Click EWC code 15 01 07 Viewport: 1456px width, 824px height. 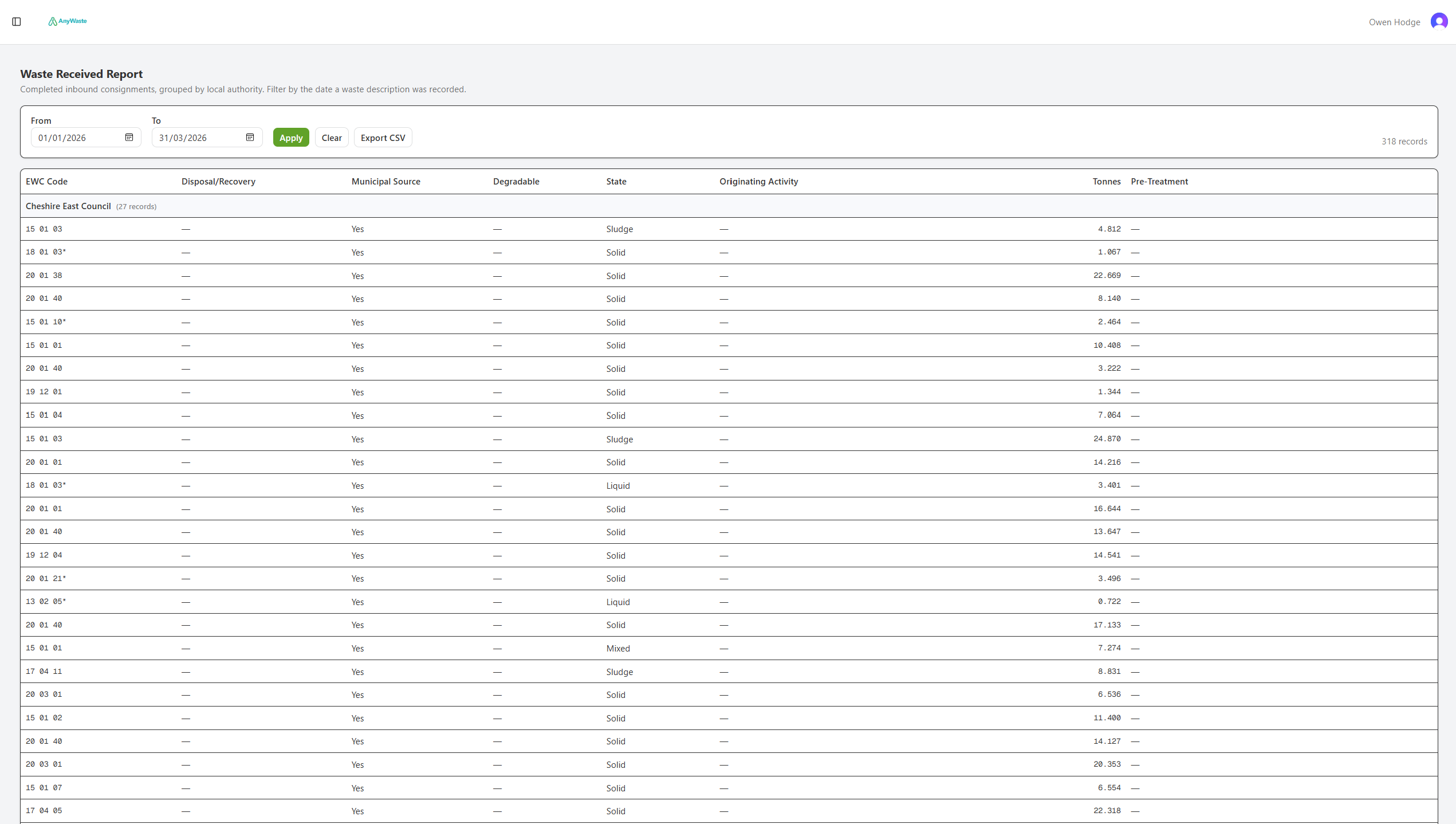(x=44, y=788)
